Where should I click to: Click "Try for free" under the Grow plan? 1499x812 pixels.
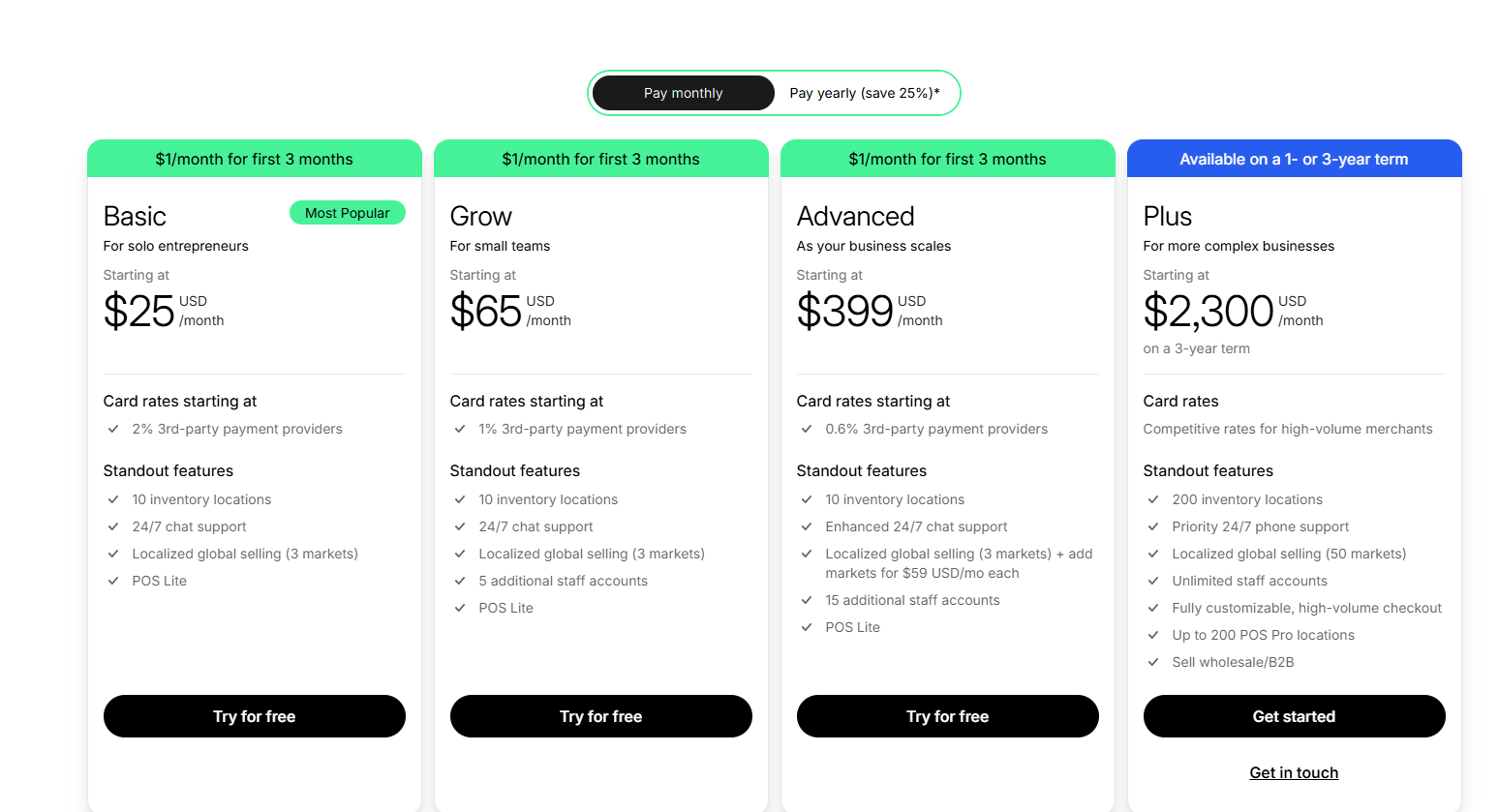[600, 716]
